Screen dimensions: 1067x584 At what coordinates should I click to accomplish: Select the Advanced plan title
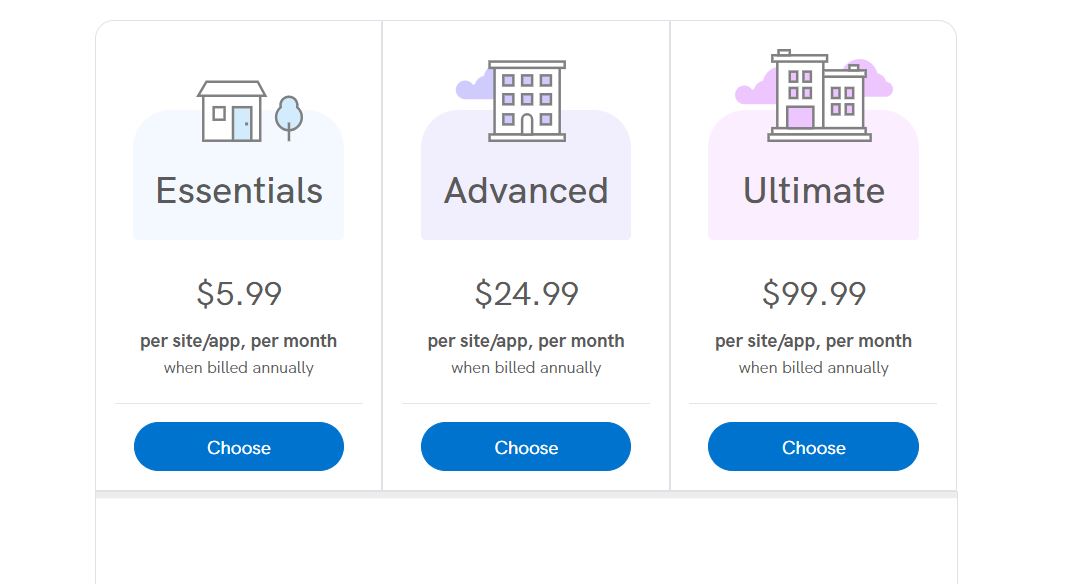click(x=525, y=191)
